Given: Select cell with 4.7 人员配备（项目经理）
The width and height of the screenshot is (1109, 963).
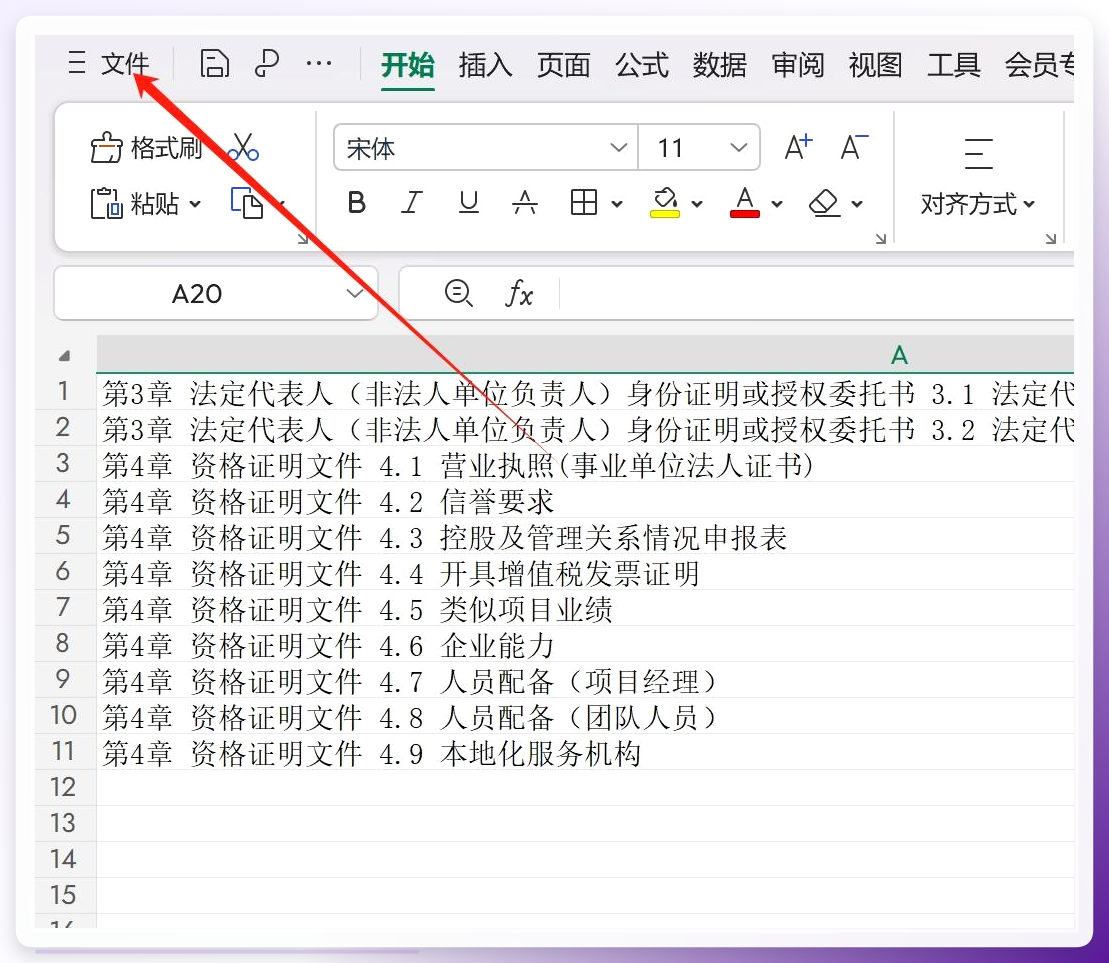Looking at the screenshot, I should [x=586, y=680].
